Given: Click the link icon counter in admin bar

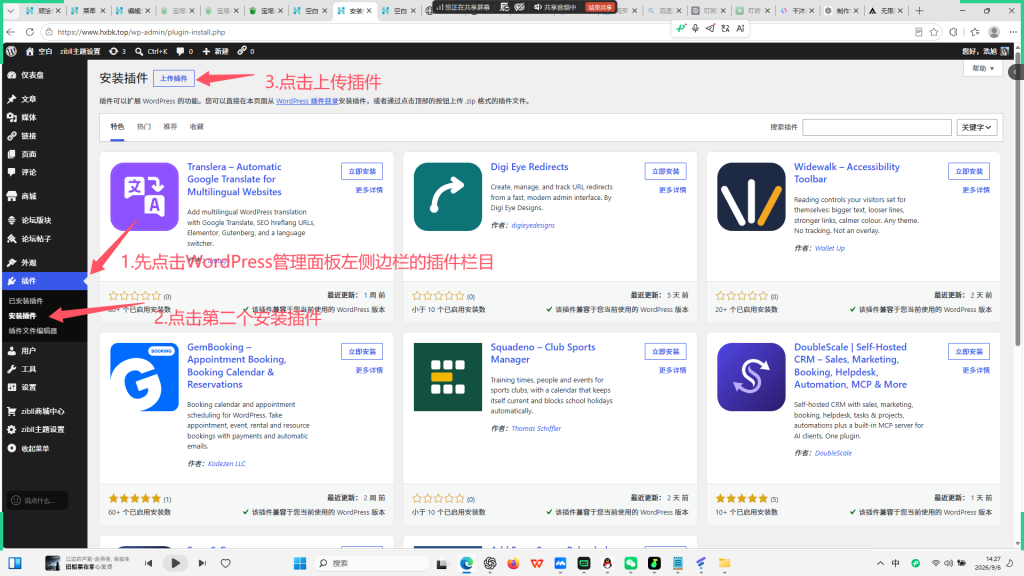Looking at the screenshot, I should (x=246, y=51).
